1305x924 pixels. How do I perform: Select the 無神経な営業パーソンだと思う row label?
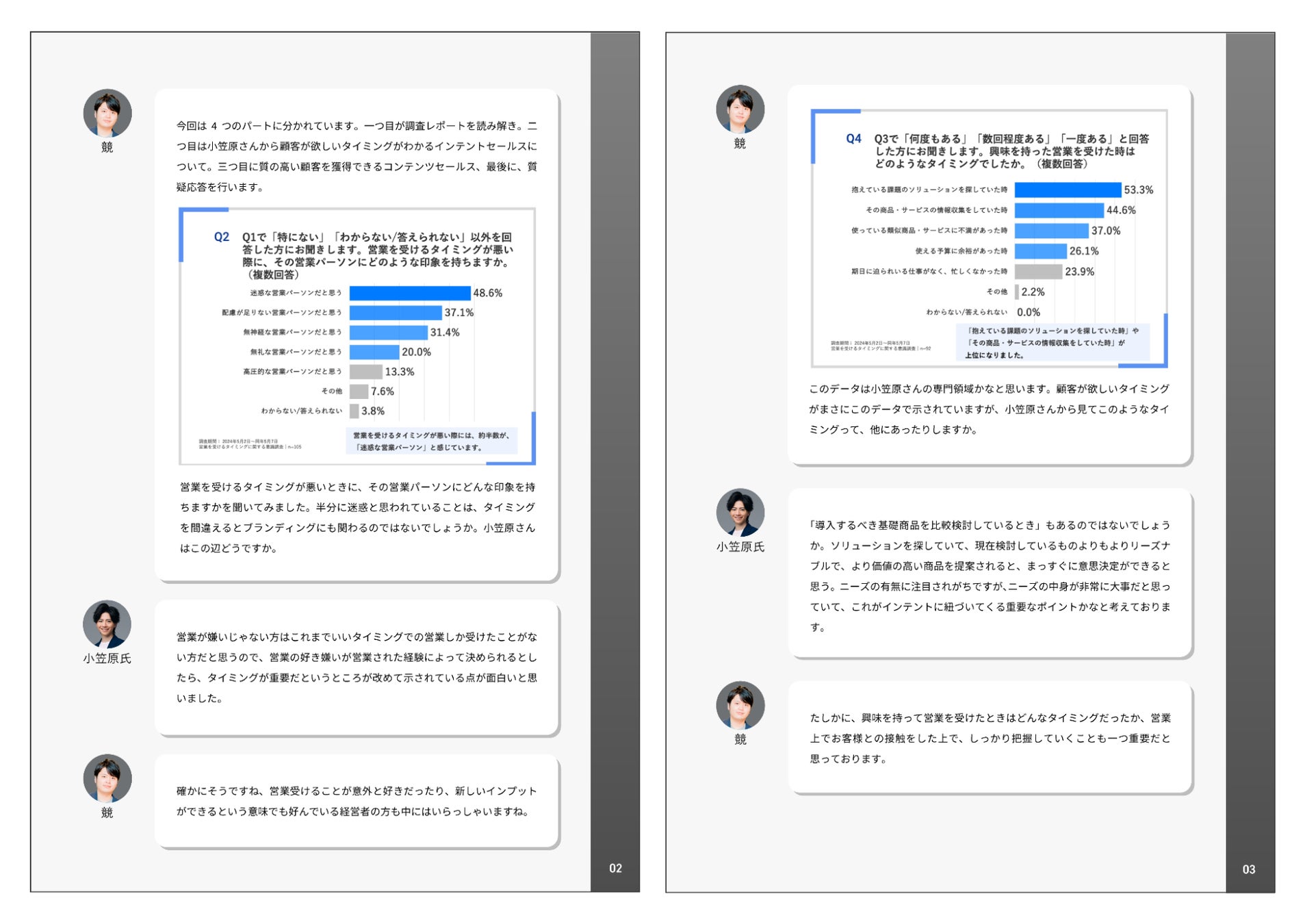coord(293,333)
